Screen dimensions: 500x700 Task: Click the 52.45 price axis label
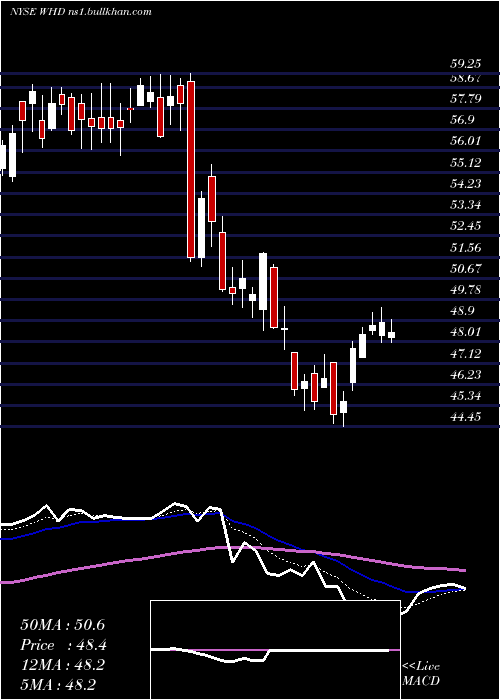[465, 226]
